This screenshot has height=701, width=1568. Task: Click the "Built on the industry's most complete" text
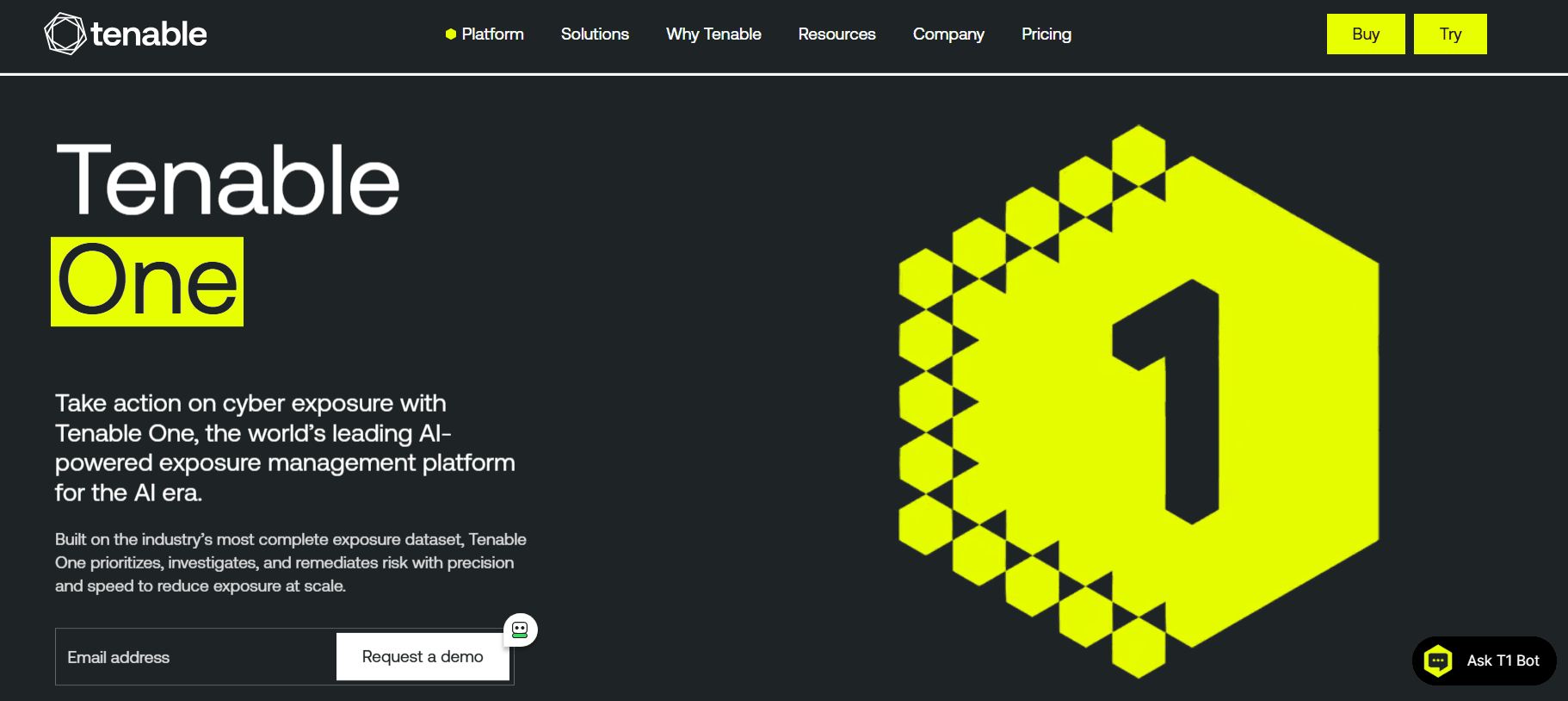click(291, 562)
